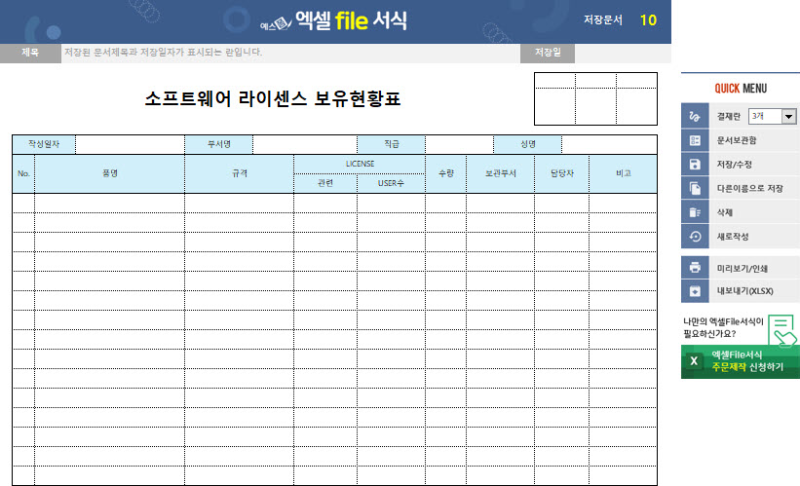The width and height of the screenshot is (800, 486).
Task: Click the 비고 column header
Action: [x=623, y=173]
